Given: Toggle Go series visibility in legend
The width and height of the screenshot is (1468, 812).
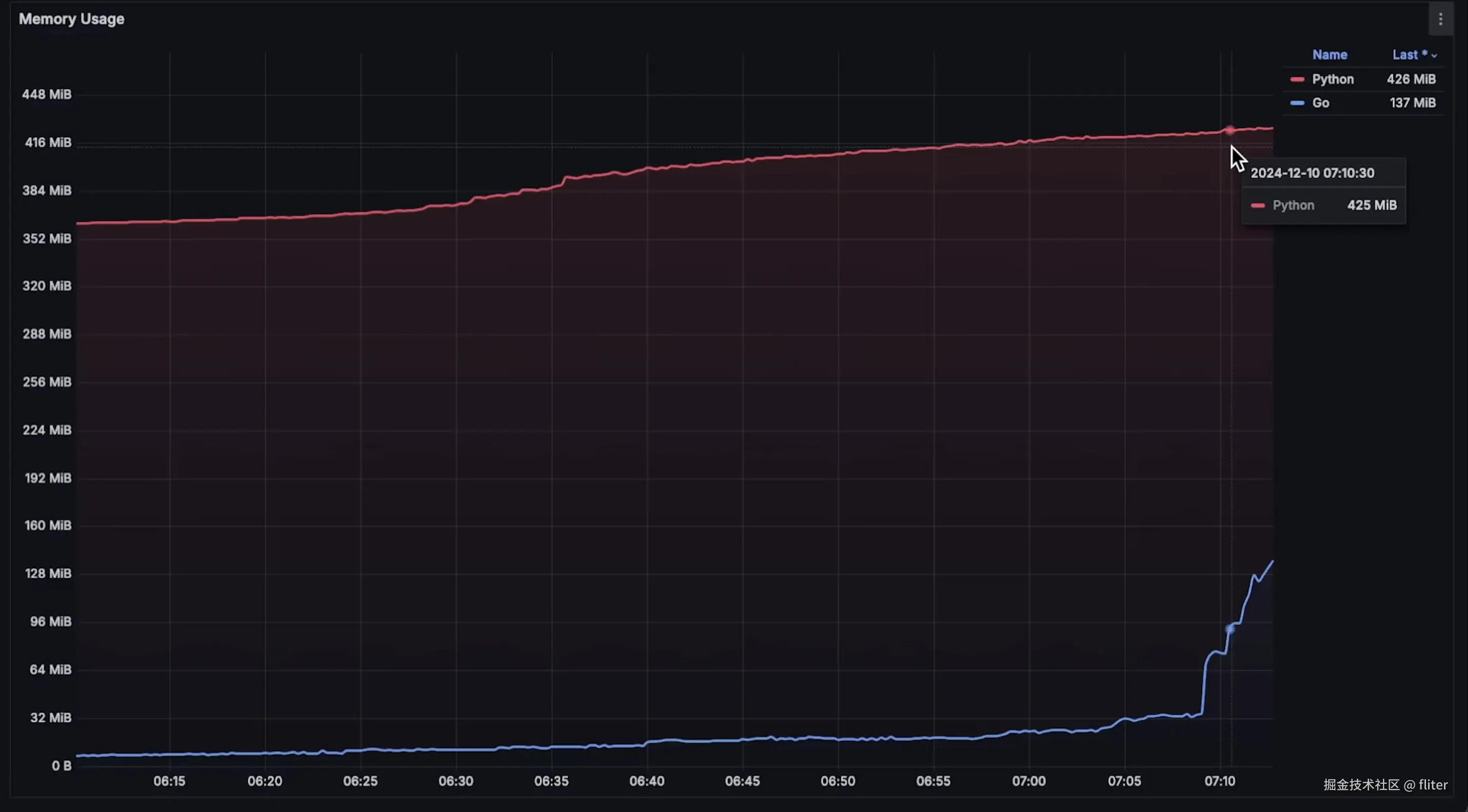Looking at the screenshot, I should (x=1320, y=103).
